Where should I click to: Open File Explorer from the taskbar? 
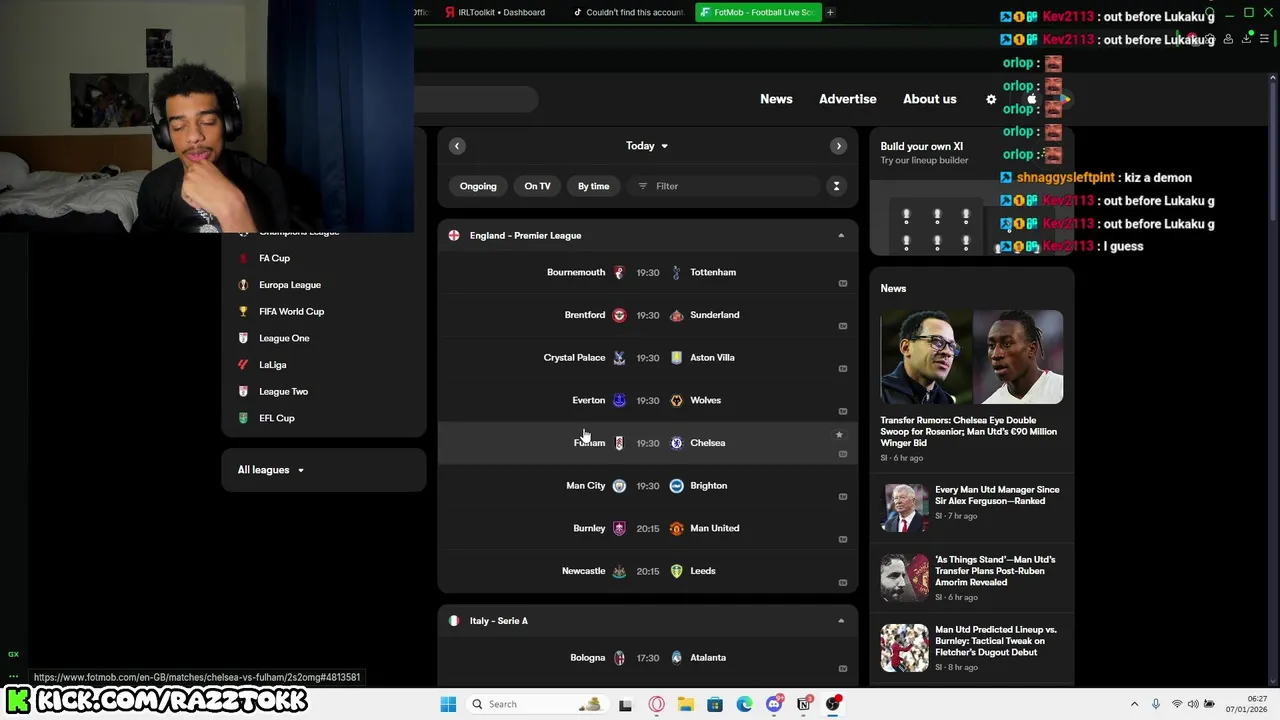(x=685, y=704)
